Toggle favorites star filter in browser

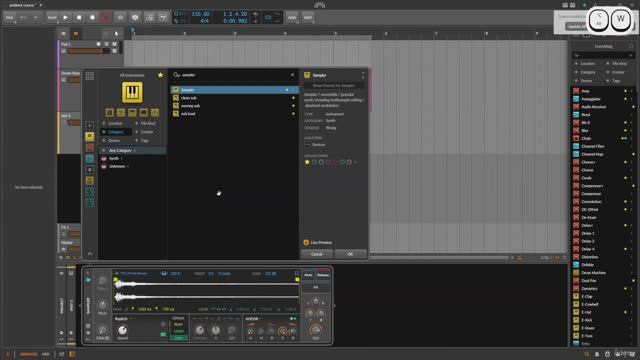(x=160, y=75)
